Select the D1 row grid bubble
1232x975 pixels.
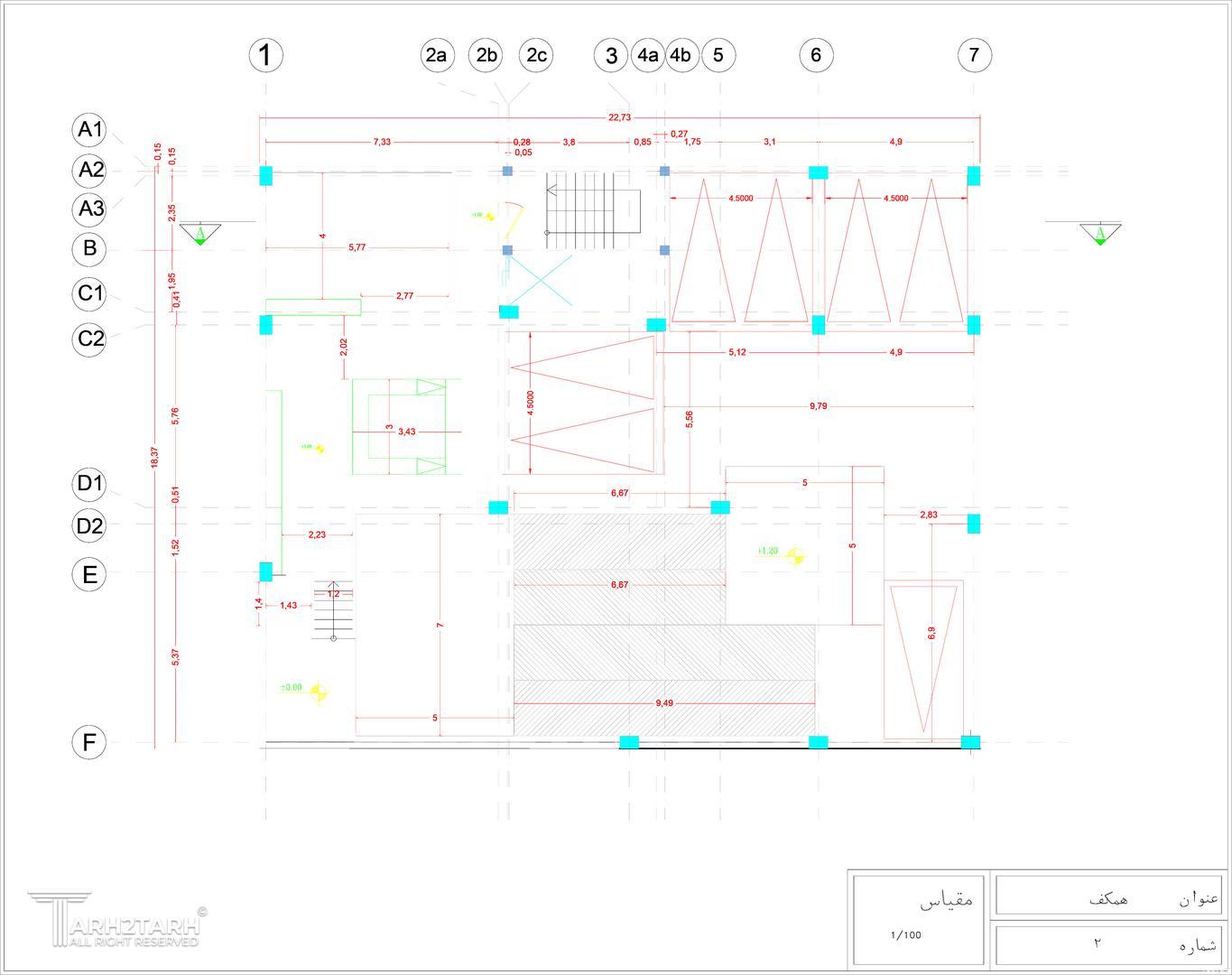[89, 484]
